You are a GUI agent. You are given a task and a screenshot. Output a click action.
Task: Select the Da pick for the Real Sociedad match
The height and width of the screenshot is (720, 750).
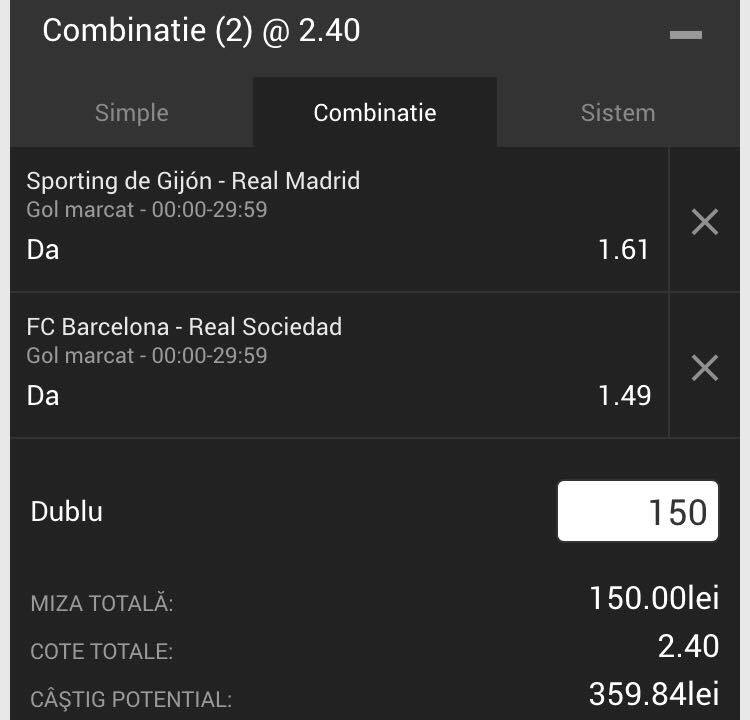click(x=43, y=396)
